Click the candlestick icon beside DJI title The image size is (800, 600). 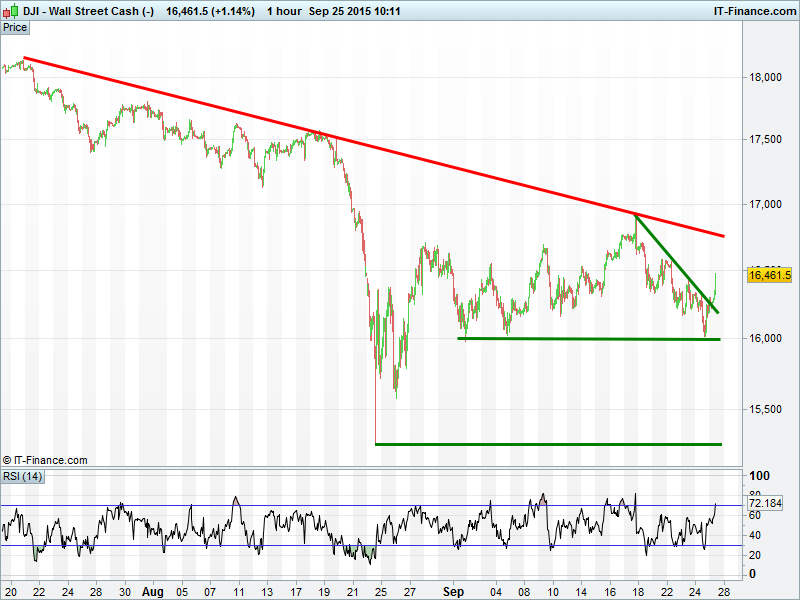coord(10,11)
